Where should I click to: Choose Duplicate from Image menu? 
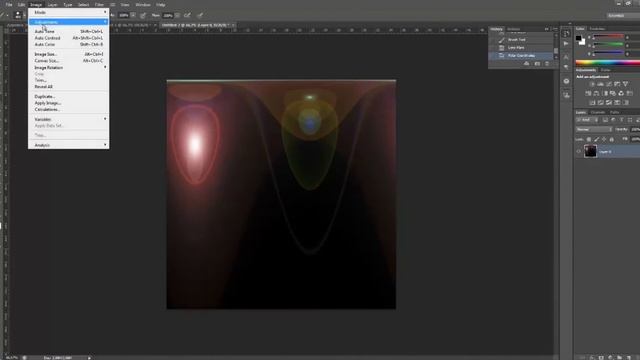coord(69,96)
